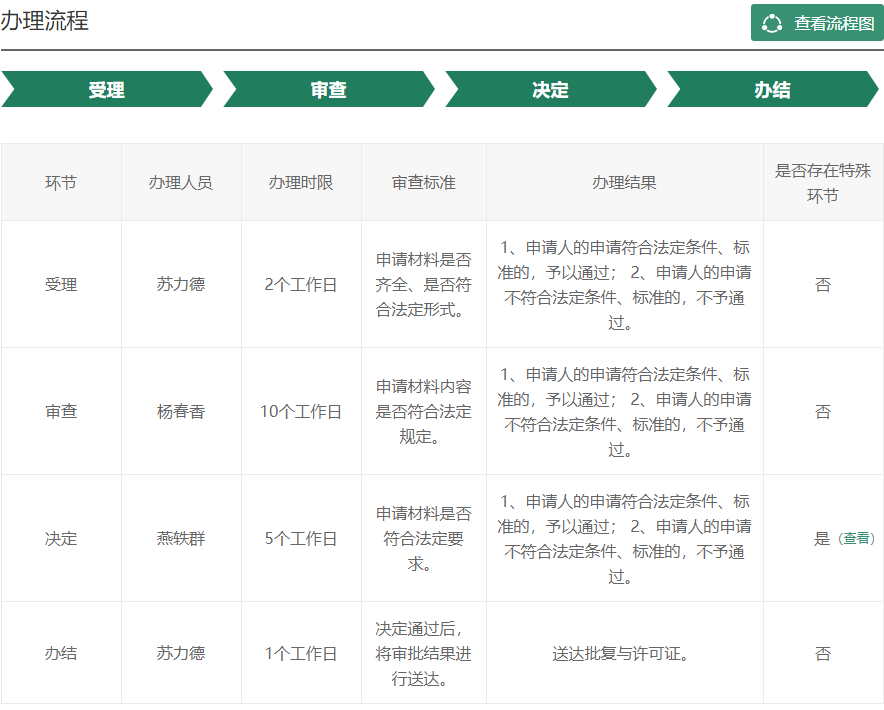
Task: Open the 查看 link in the 决定 row
Action: point(856,538)
